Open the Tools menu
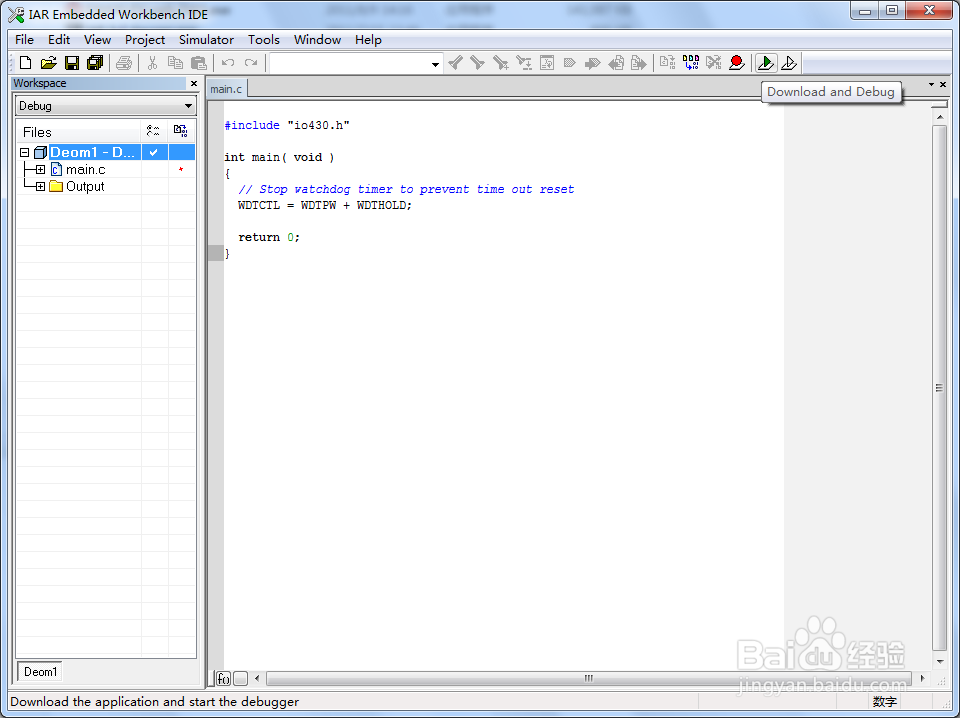 coord(264,40)
